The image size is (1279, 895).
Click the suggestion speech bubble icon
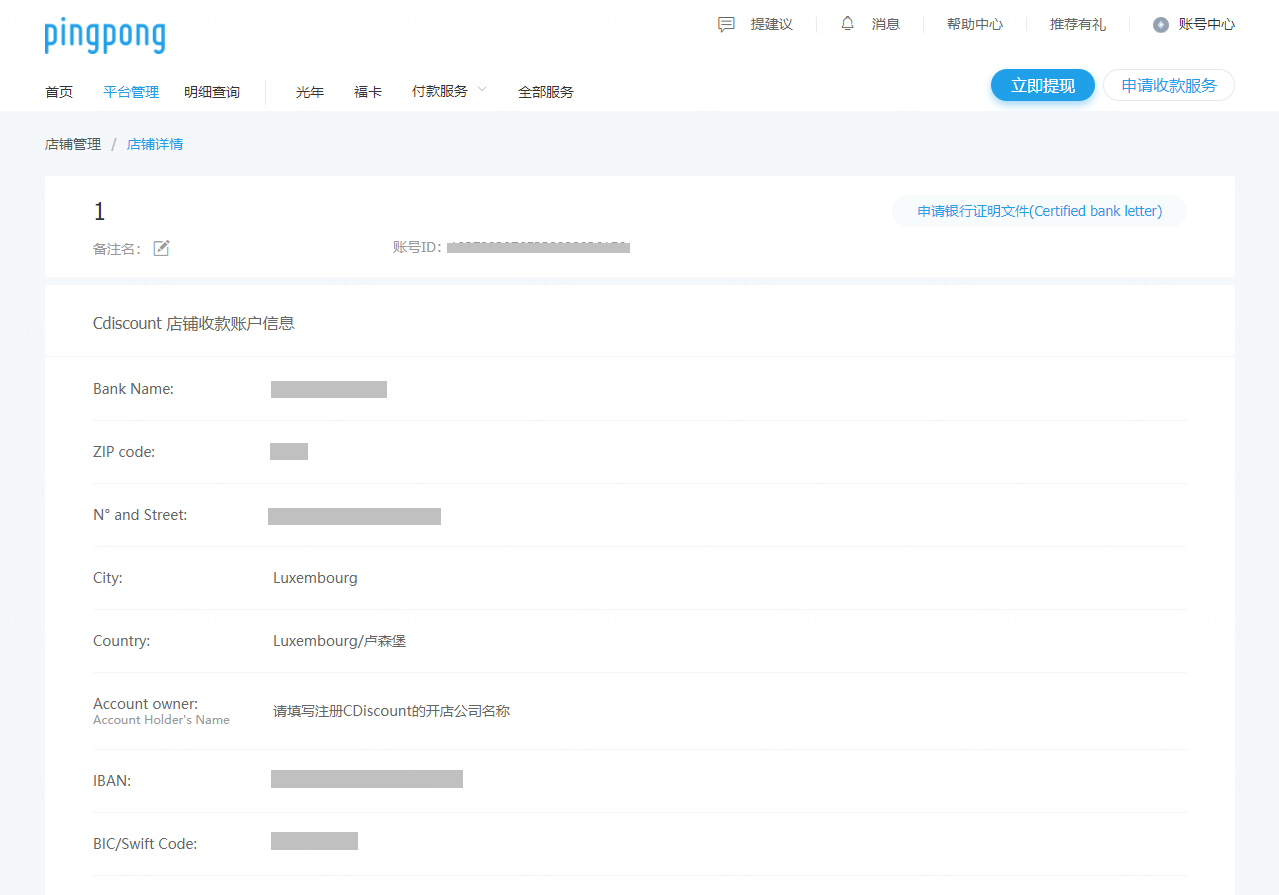coord(726,24)
